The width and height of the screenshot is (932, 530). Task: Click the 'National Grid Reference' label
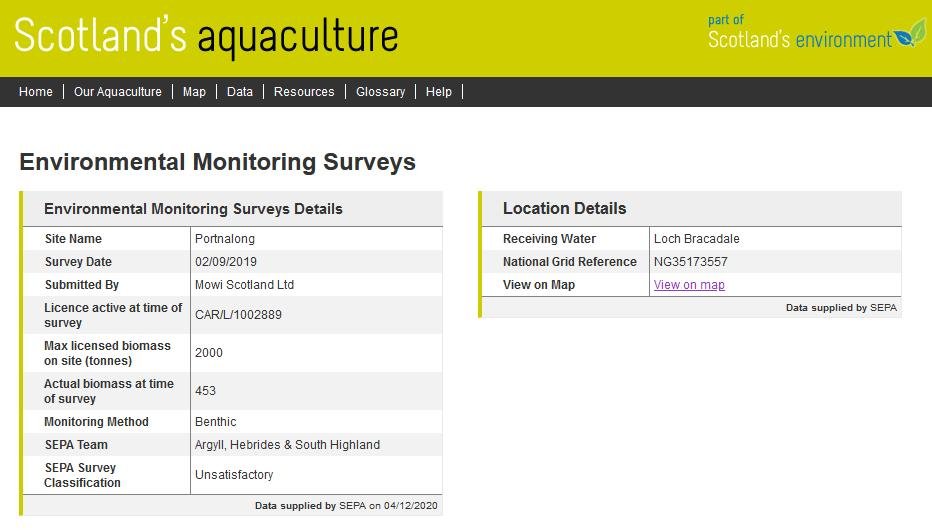tap(569, 262)
